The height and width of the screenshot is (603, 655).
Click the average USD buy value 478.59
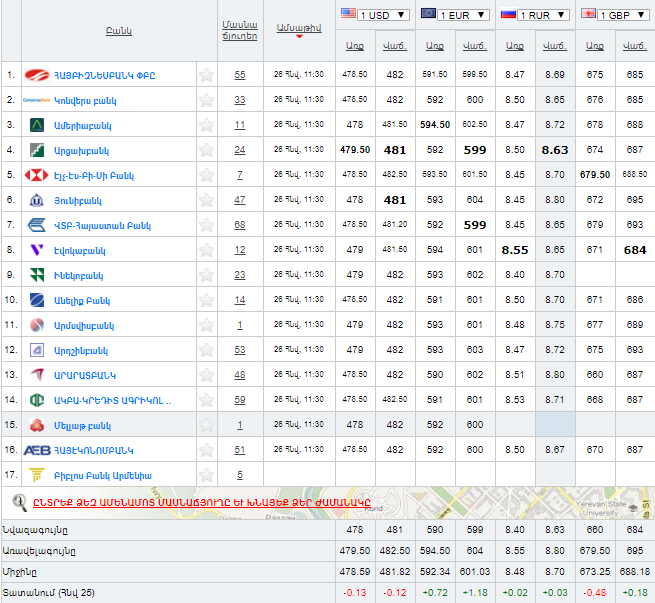355,572
